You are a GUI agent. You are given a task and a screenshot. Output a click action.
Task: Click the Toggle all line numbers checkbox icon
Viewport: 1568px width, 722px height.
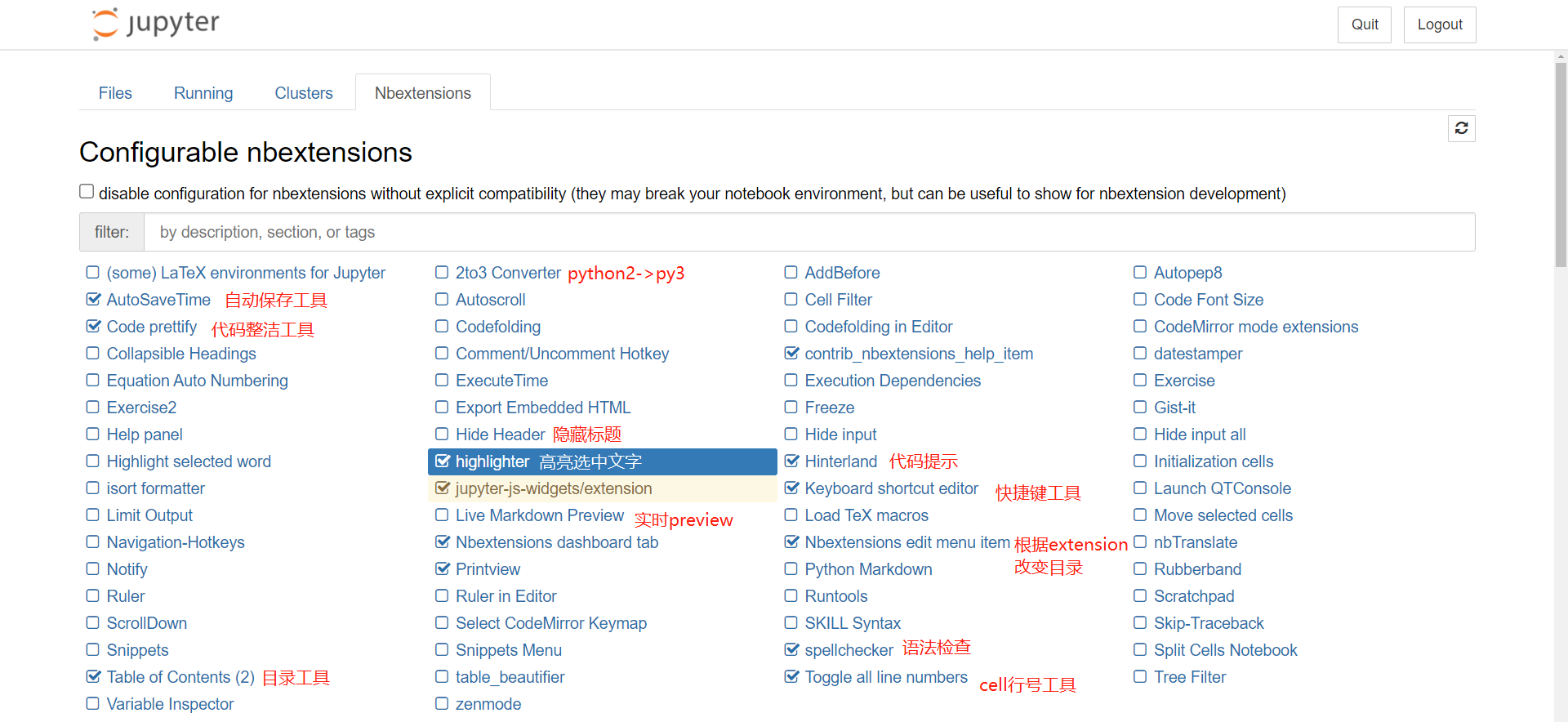point(791,677)
